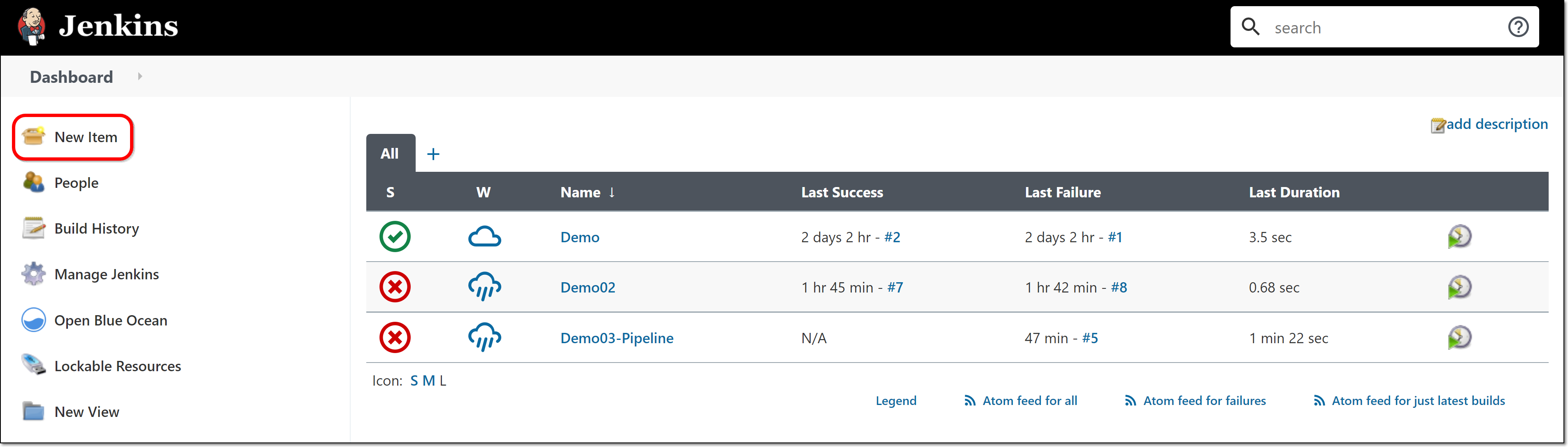This screenshot has height=447, width=1568.
Task: Click the Jenkins butler logo
Action: coord(32,27)
